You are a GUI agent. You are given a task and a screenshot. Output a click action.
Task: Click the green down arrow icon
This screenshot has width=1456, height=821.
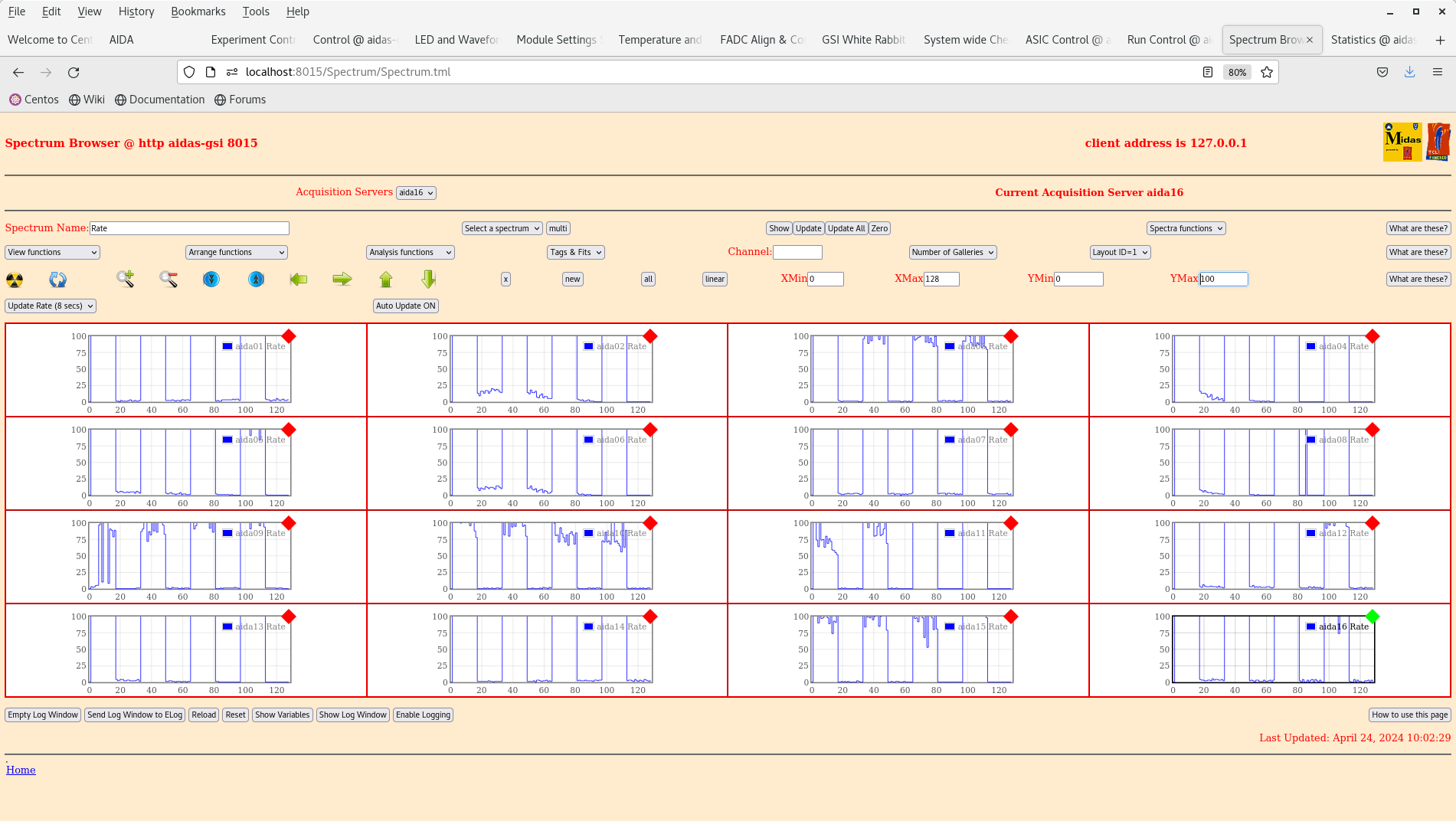click(x=427, y=280)
